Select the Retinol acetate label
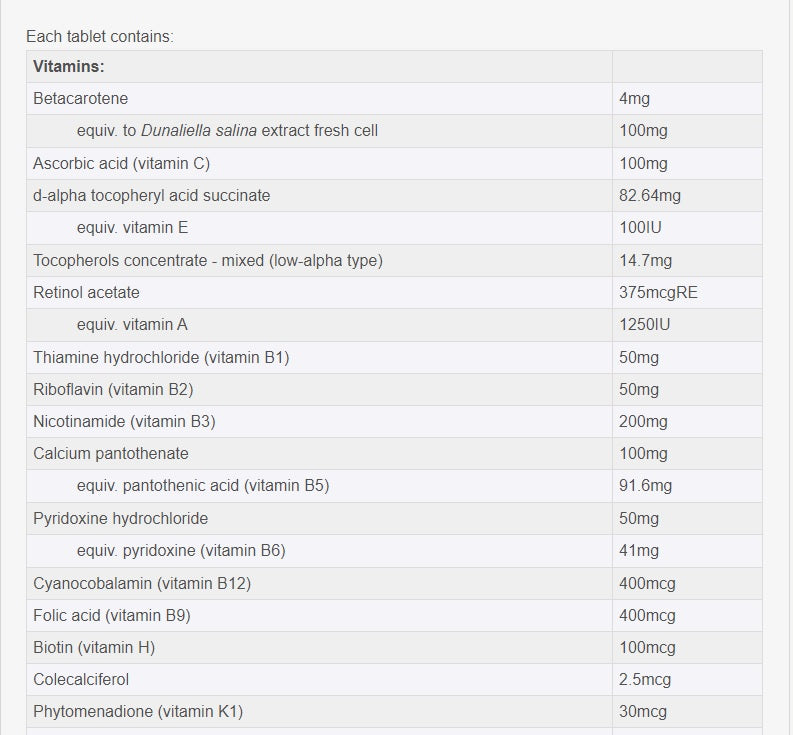The width and height of the screenshot is (793, 735). [86, 293]
